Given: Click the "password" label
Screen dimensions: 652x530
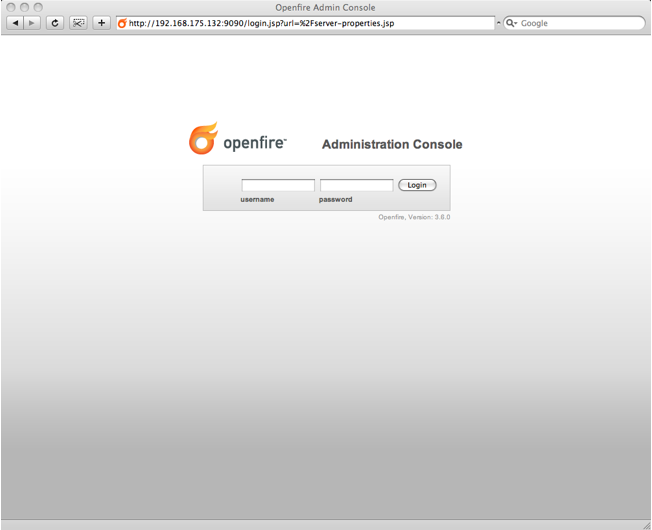Looking at the screenshot, I should [336, 200].
